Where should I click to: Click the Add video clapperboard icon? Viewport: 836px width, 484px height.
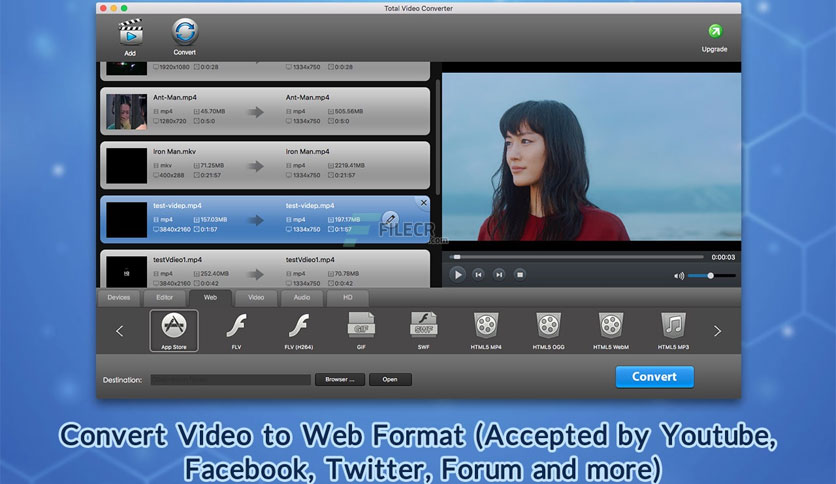[x=130, y=33]
